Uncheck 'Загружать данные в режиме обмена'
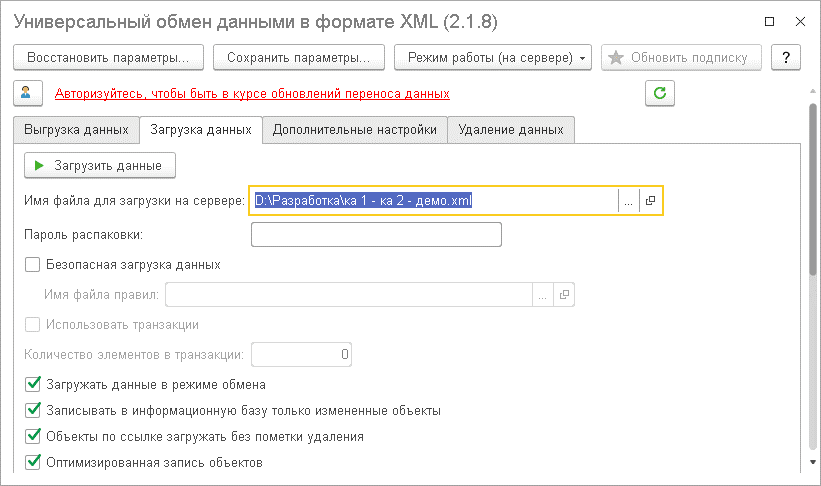The image size is (821, 486). tap(32, 384)
